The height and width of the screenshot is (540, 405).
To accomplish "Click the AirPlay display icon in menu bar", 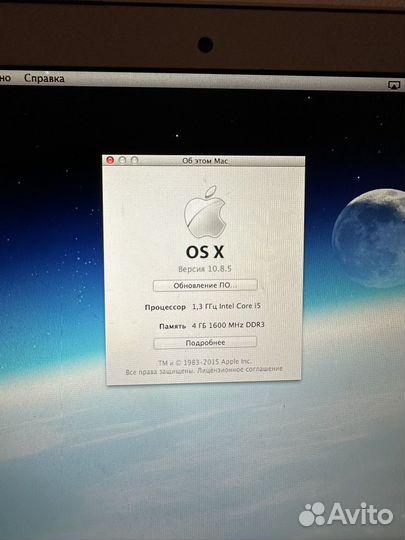I will (394, 85).
